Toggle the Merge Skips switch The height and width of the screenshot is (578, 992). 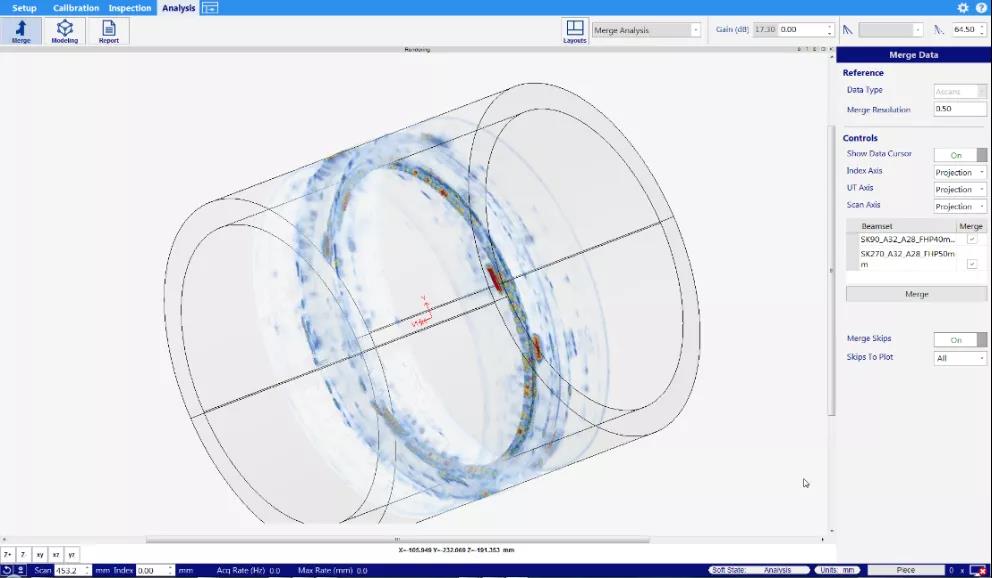coord(960,340)
